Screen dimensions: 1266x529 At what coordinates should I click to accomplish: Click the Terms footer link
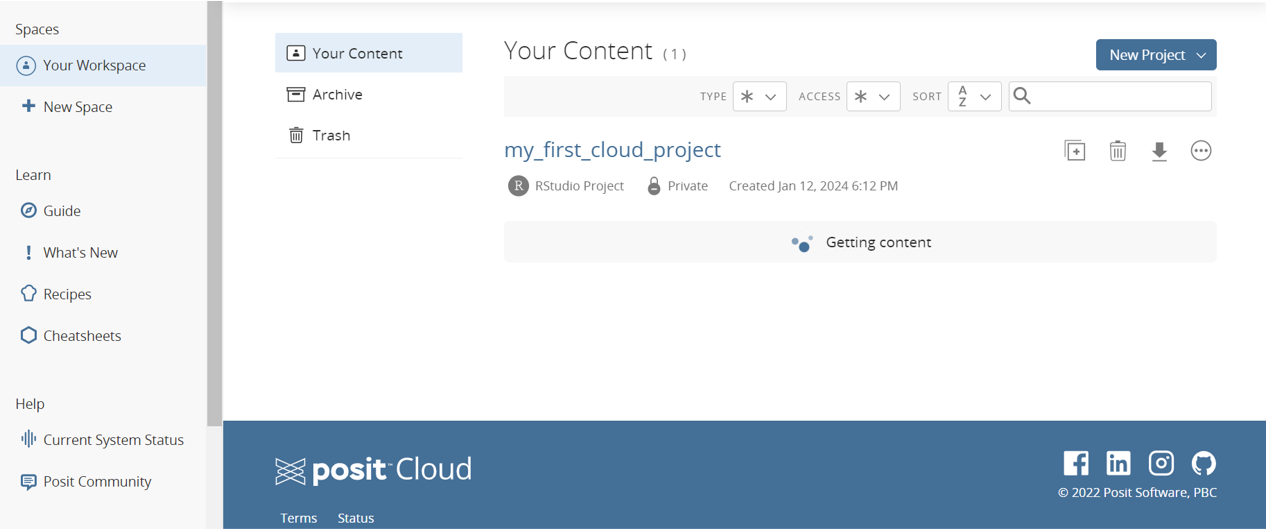point(299,518)
